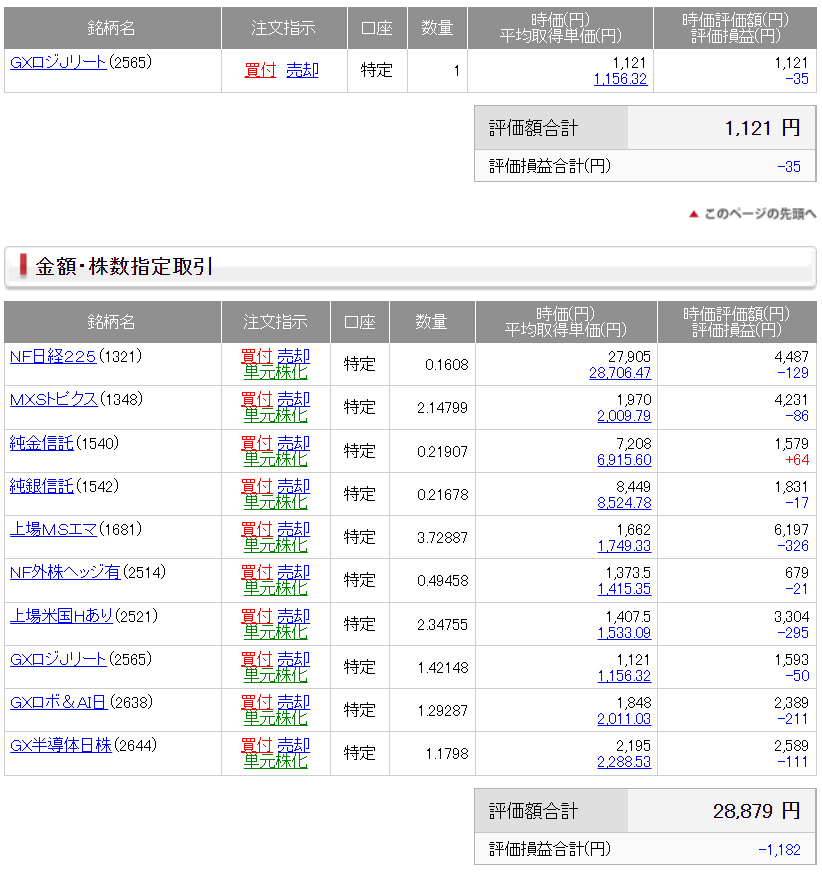
Task: Click 買付 for NF外株ヘッジ有
Action: pos(257,572)
